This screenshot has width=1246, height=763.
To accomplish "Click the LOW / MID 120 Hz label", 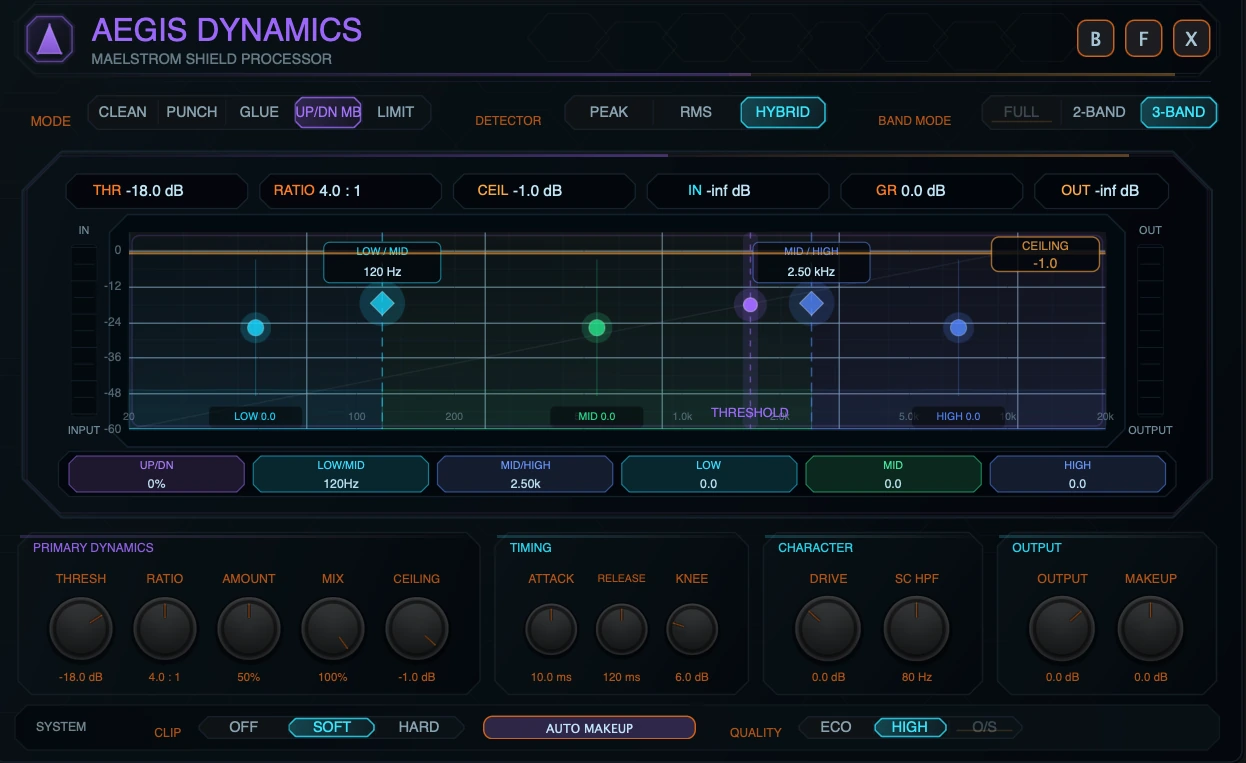I will (x=382, y=262).
